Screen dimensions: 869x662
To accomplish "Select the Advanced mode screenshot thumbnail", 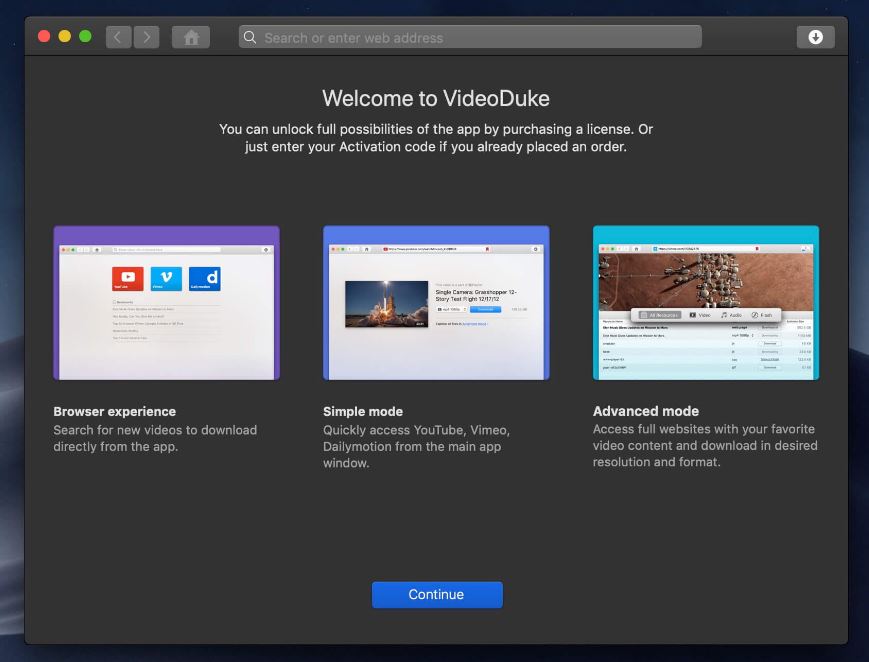I will coord(706,303).
